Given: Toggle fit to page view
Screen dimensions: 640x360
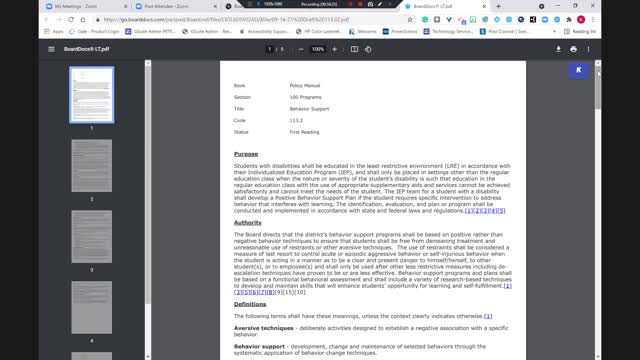Looking at the screenshot, I should (x=354, y=49).
